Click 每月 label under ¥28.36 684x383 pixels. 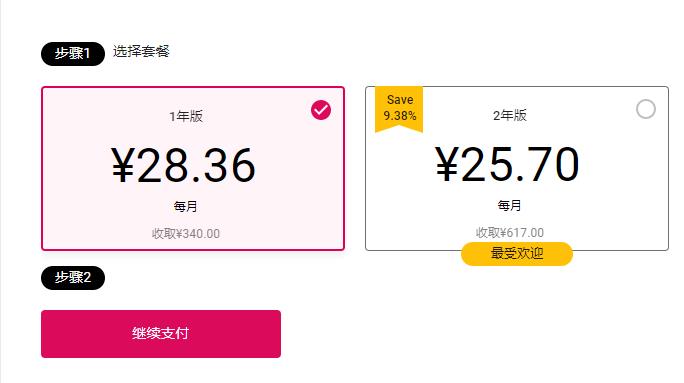point(186,206)
